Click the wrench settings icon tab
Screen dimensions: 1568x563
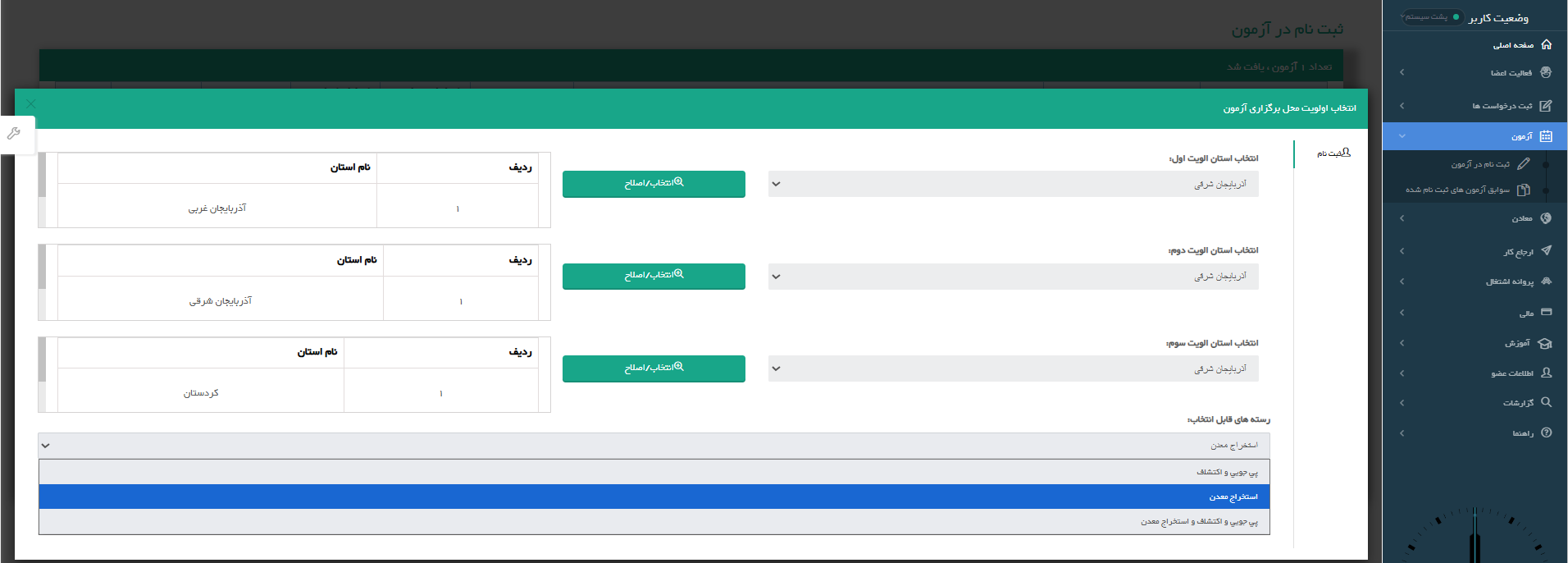(14, 134)
